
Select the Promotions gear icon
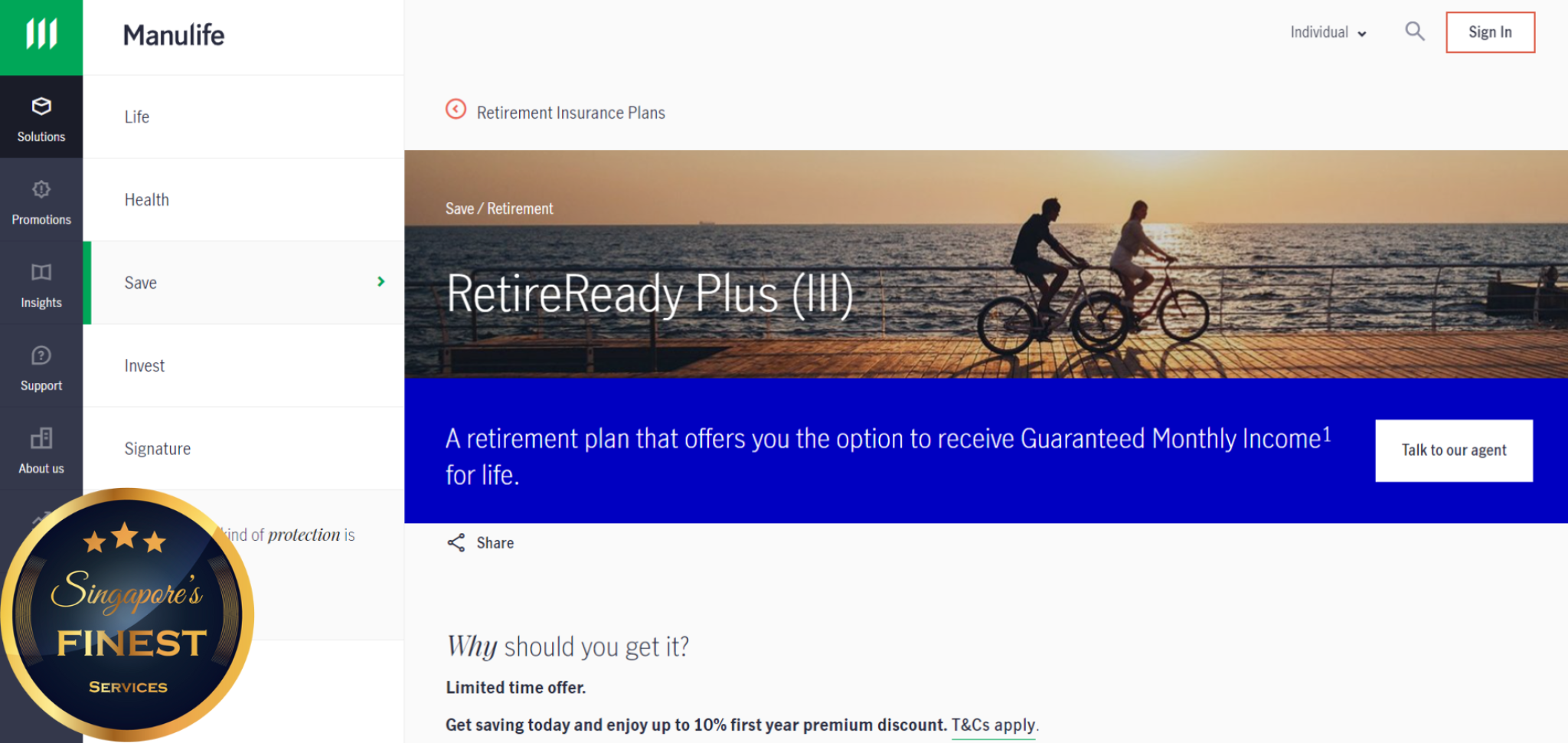click(41, 189)
